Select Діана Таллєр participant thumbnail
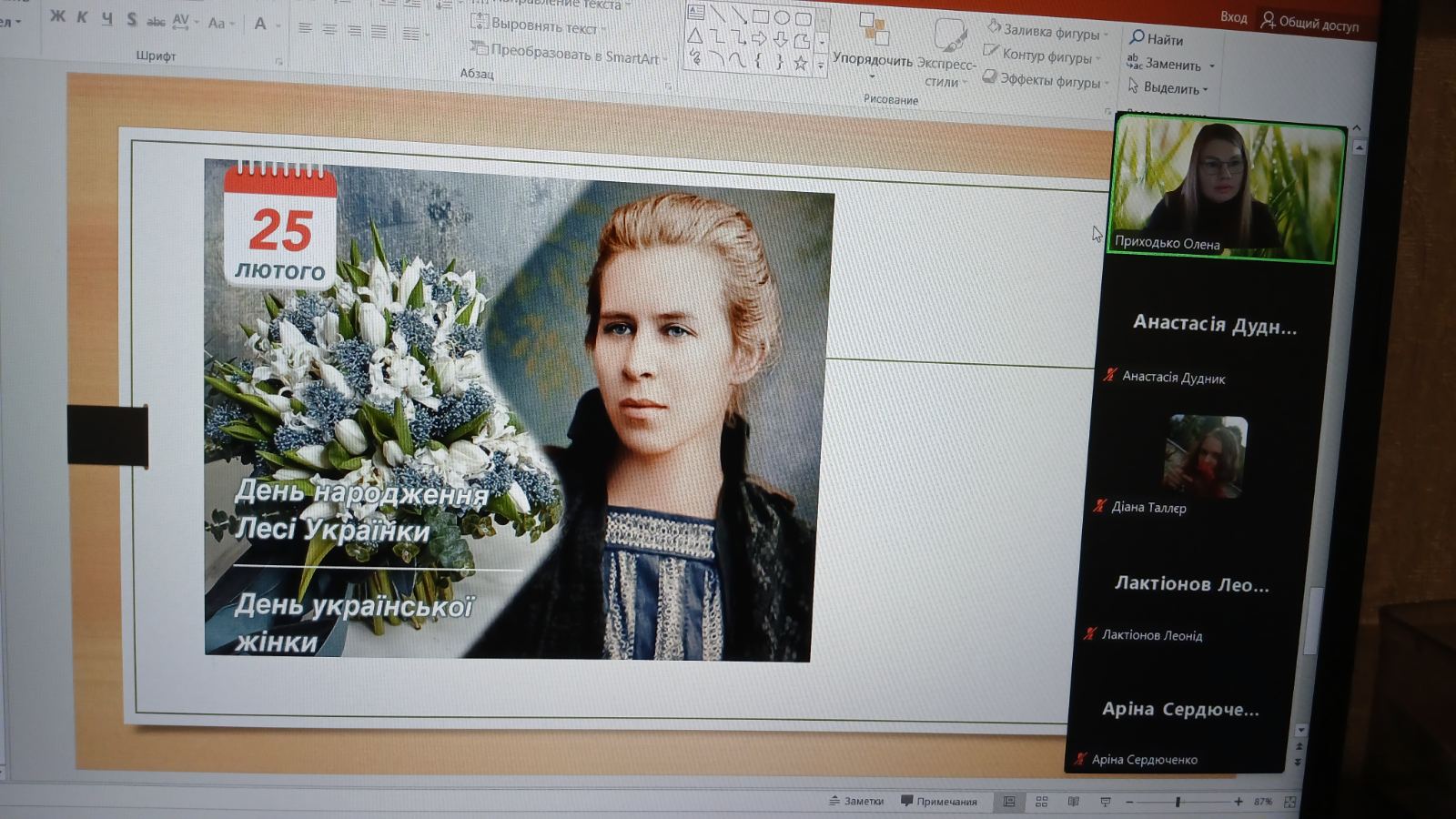1456x819 pixels. 1206,456
